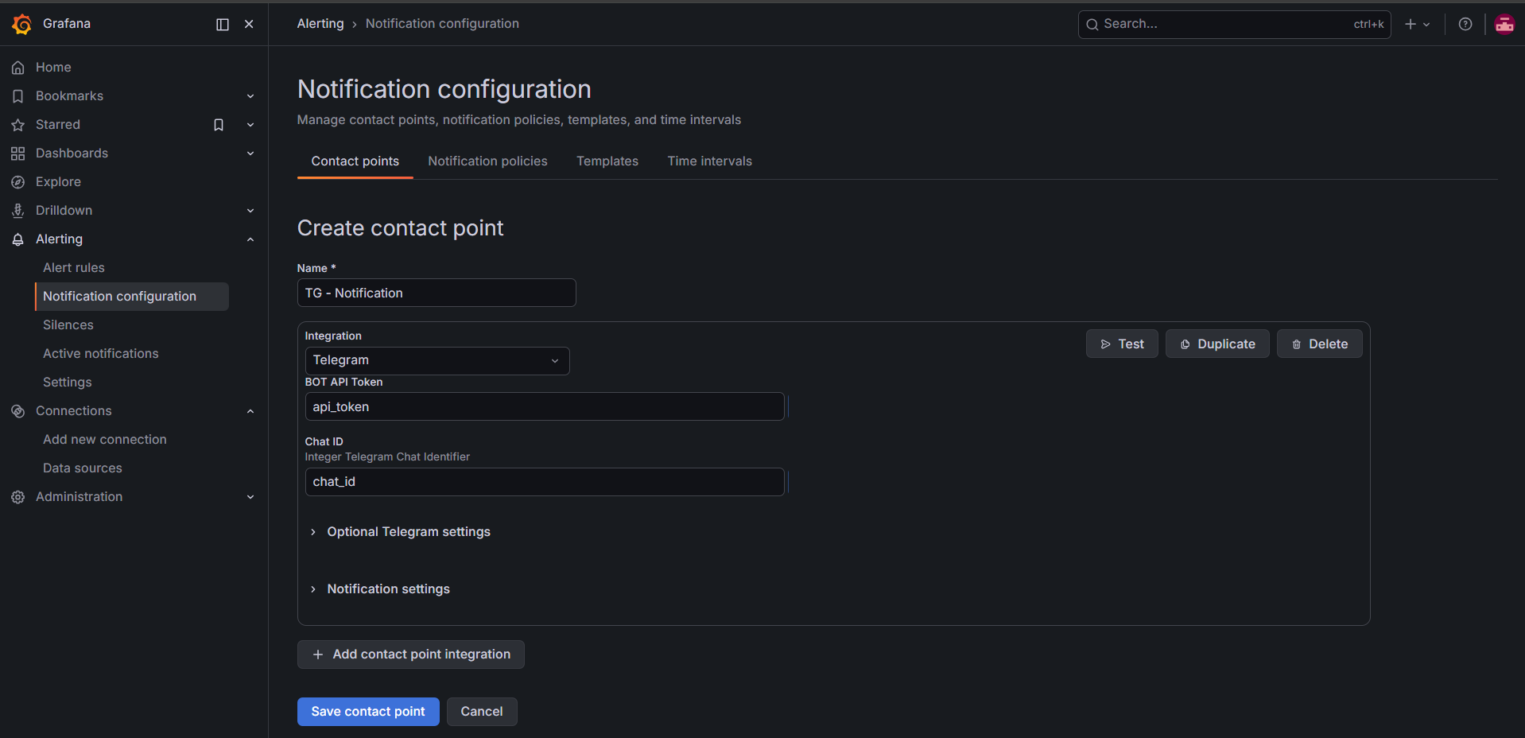This screenshot has height=738, width=1525.
Task: Click the top Search box
Action: pyautogui.click(x=1234, y=24)
